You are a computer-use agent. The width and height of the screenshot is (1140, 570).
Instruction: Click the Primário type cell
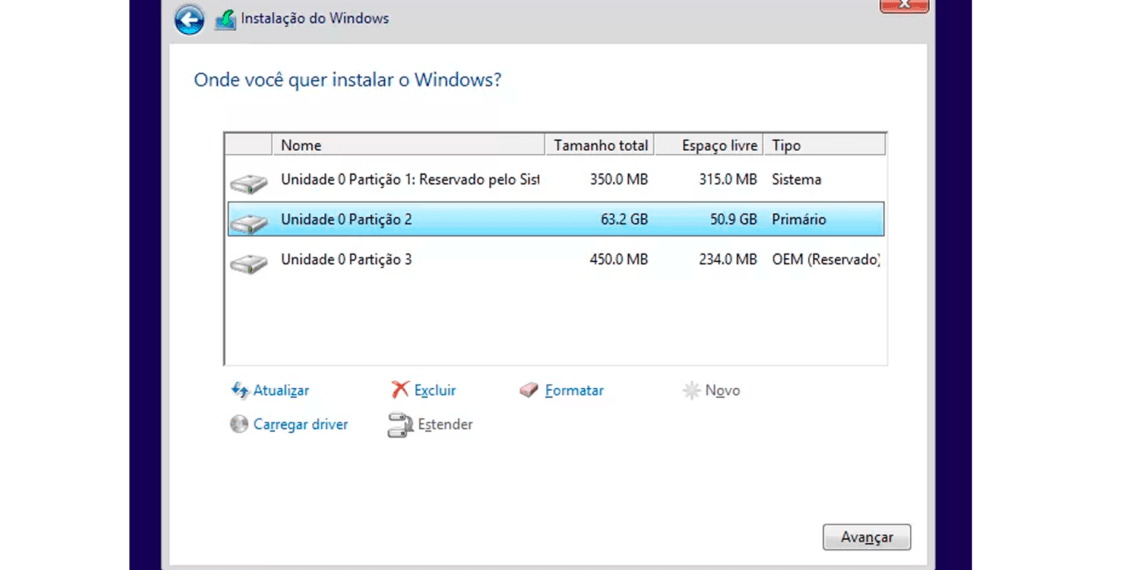click(799, 219)
